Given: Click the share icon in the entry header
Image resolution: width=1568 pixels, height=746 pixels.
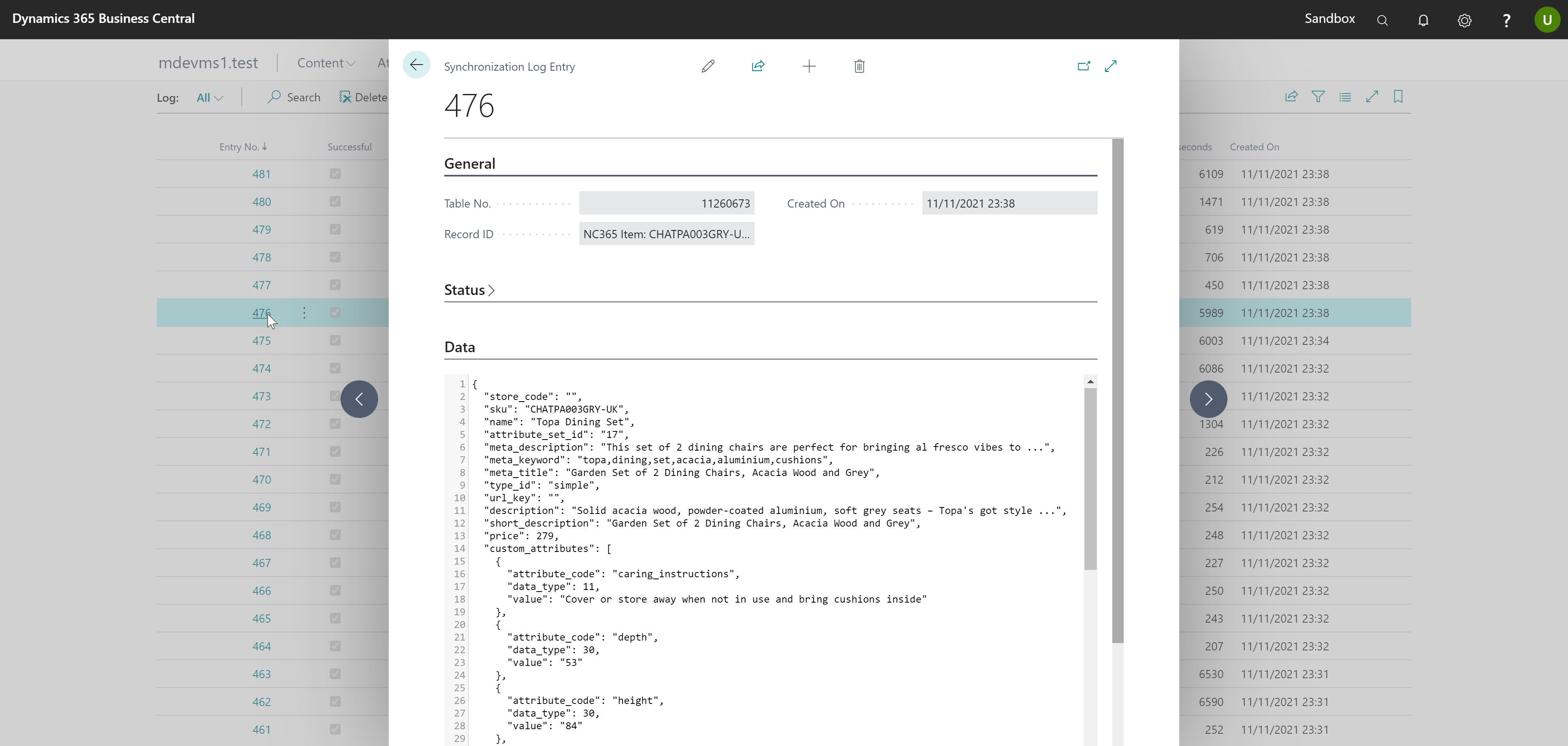Looking at the screenshot, I should point(758,66).
